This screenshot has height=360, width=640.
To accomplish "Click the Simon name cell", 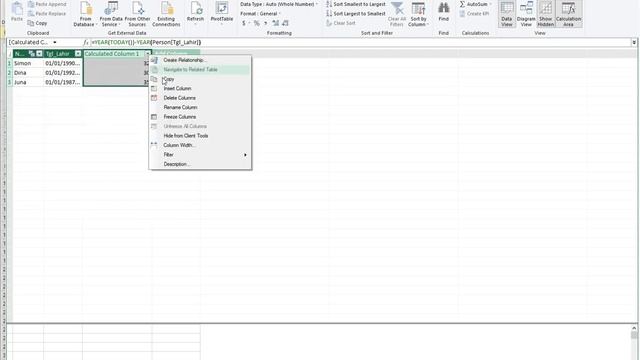I will pyautogui.click(x=28, y=63).
